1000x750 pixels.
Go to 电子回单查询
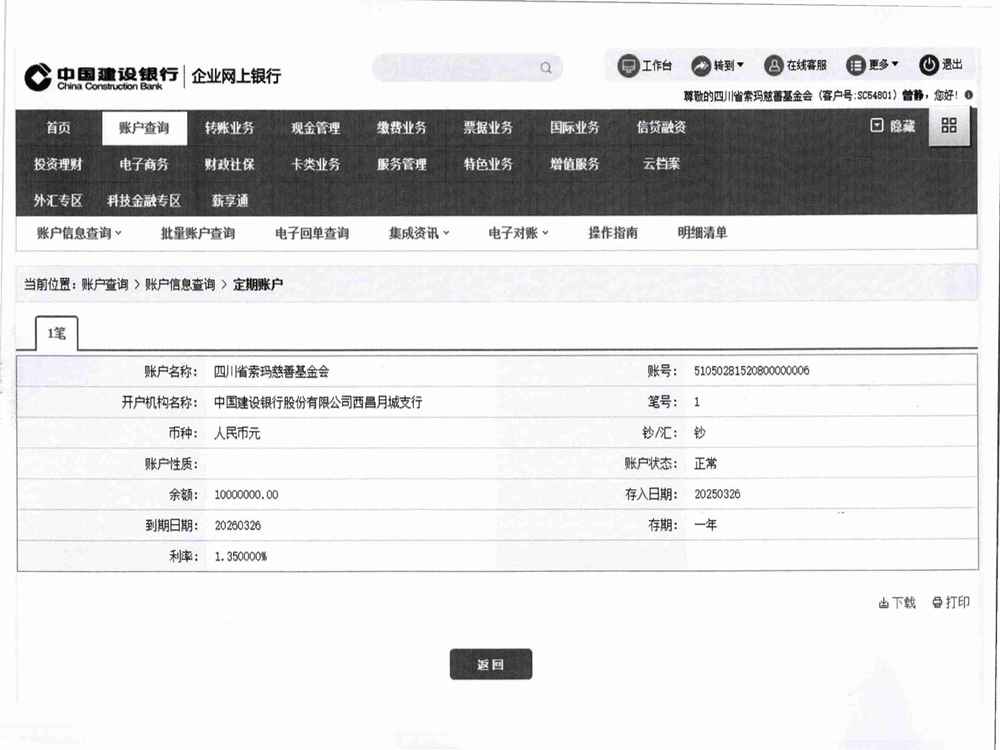[x=312, y=233]
